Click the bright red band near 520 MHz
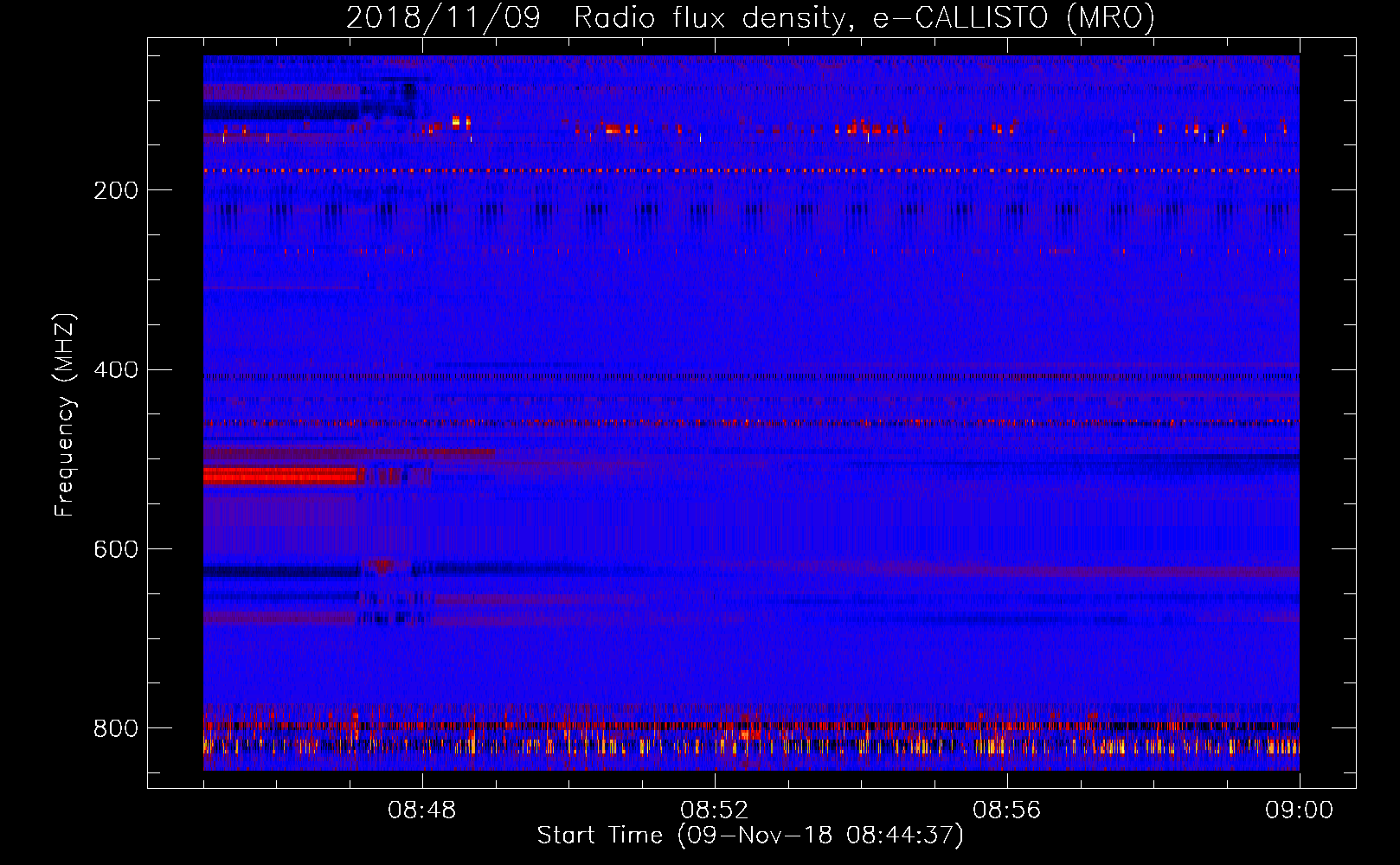Image resolution: width=1400 pixels, height=865 pixels. [280, 475]
